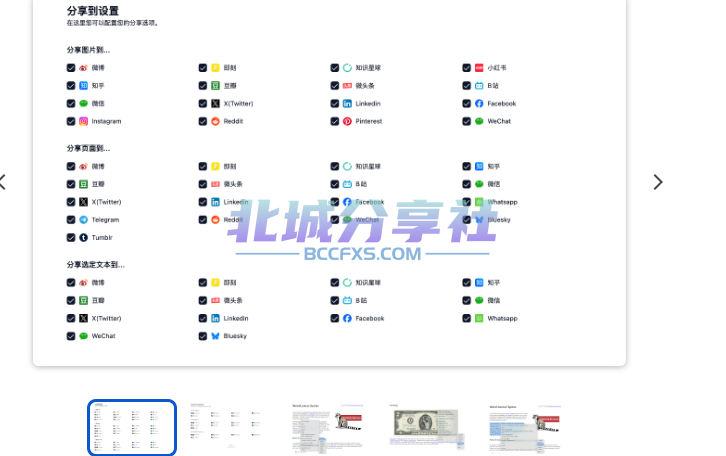Uncheck 微博 under 分享页面到
Screen dimensions: 726x456
71,166
